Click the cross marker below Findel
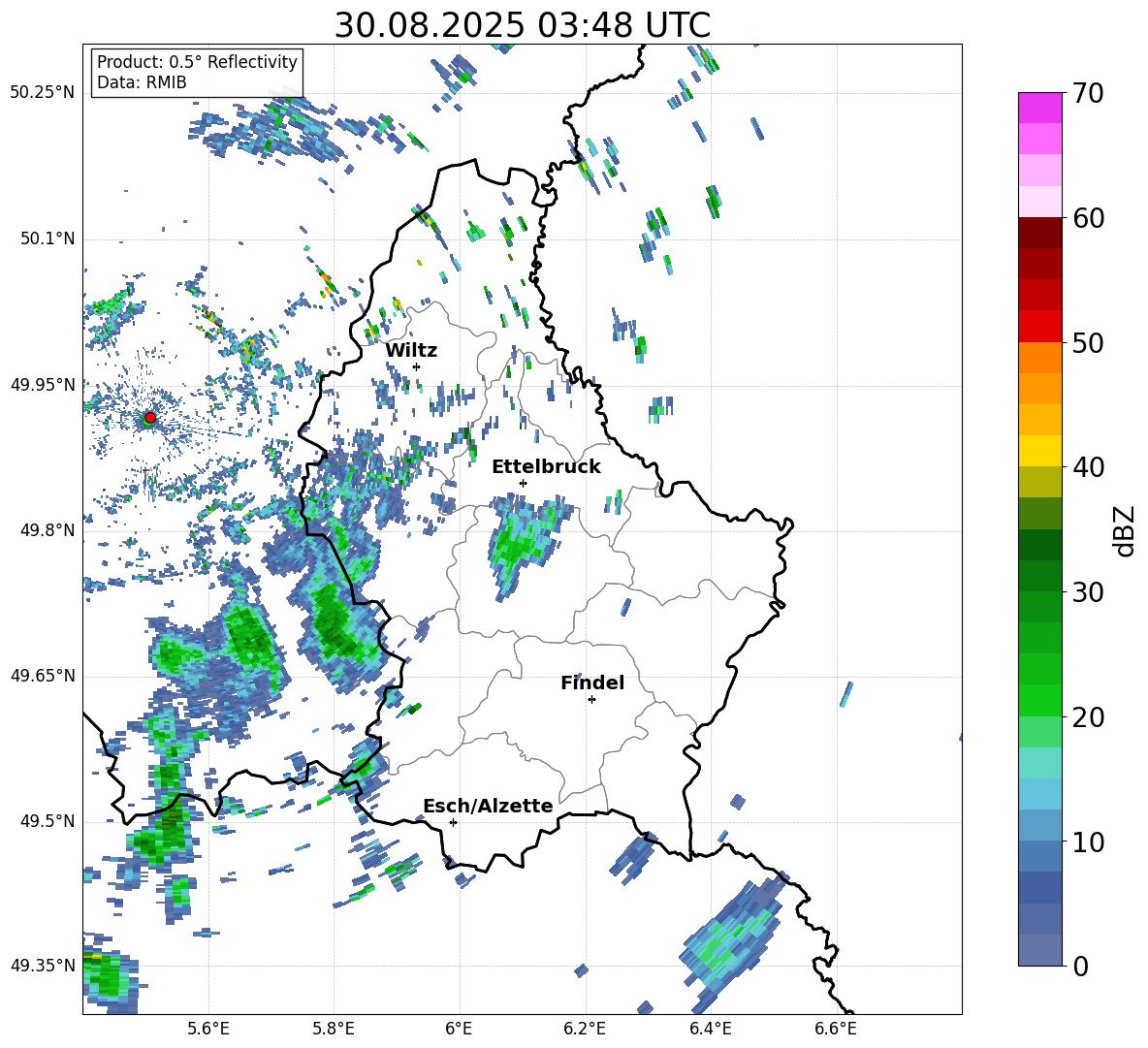 (x=591, y=700)
